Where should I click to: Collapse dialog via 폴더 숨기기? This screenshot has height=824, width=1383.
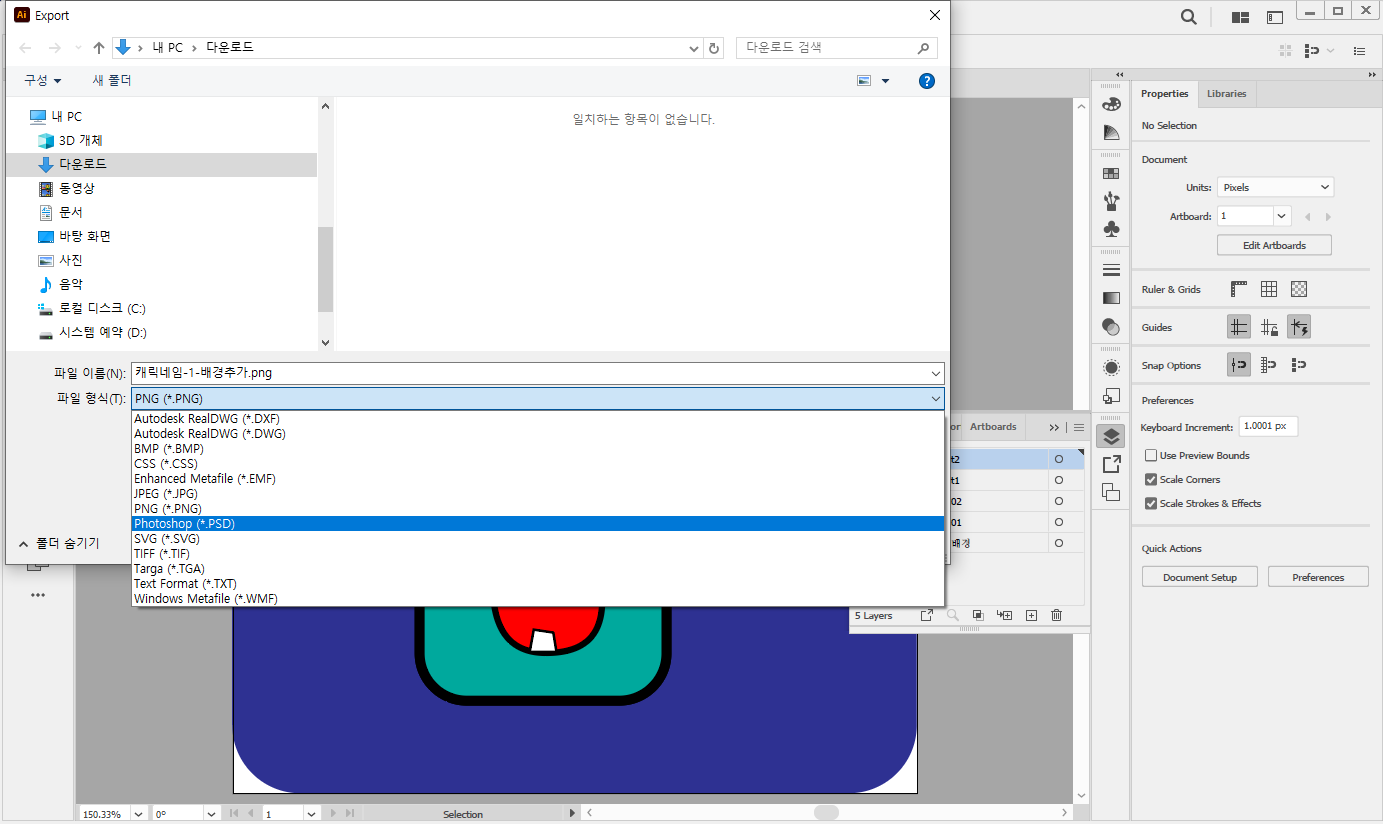[59, 543]
